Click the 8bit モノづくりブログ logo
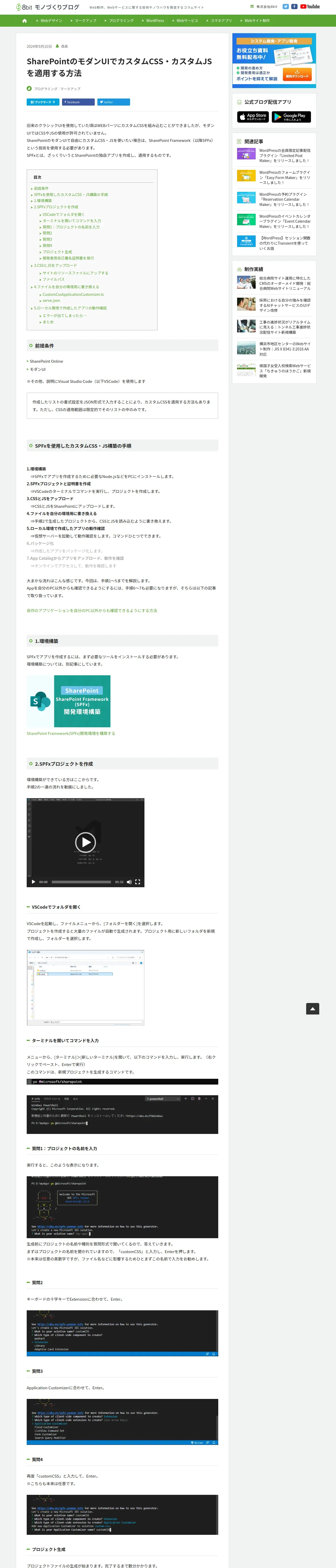Screen dimensions: 336x1568 coord(48,7)
